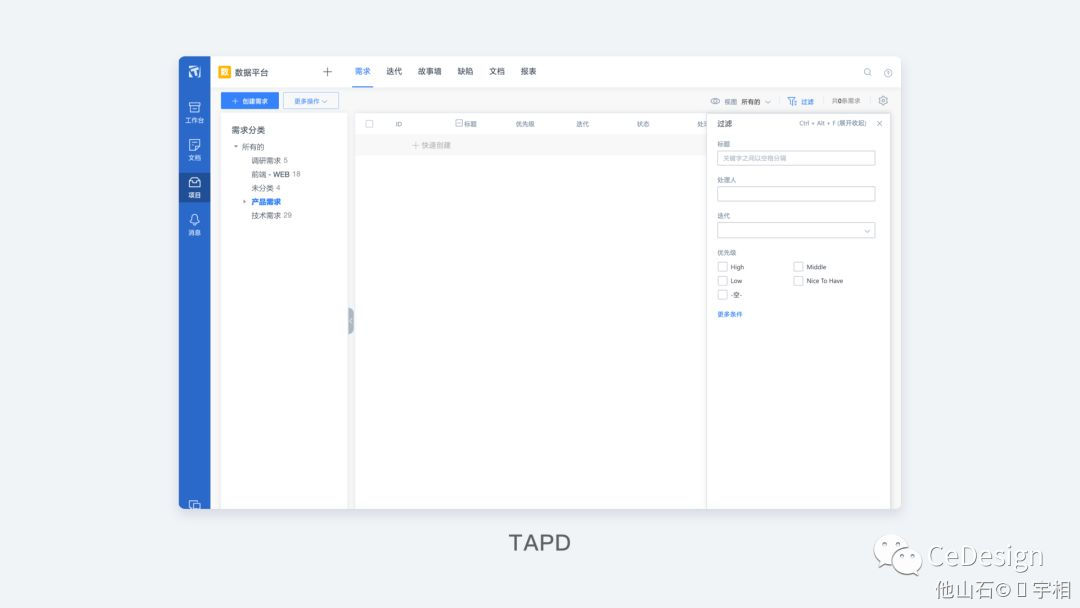
Task: Check the Nice To Have priority checkbox
Action: click(x=798, y=281)
